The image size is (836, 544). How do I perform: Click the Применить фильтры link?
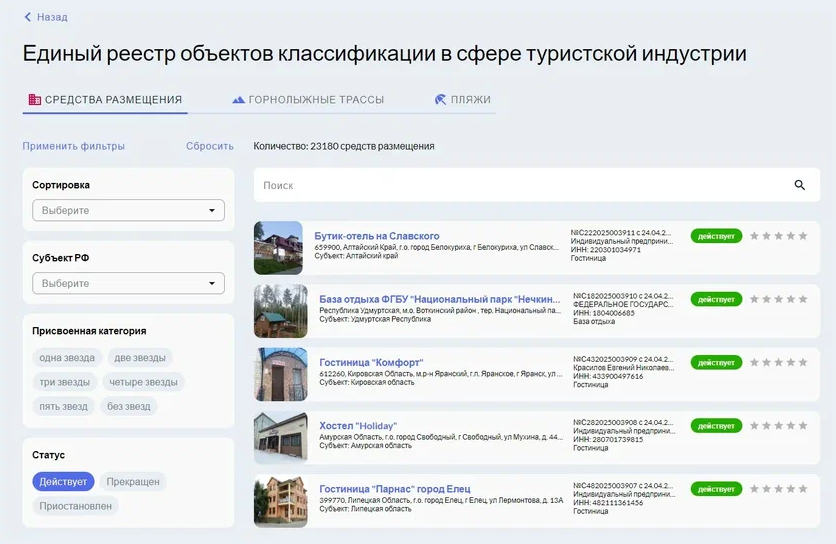[74, 146]
